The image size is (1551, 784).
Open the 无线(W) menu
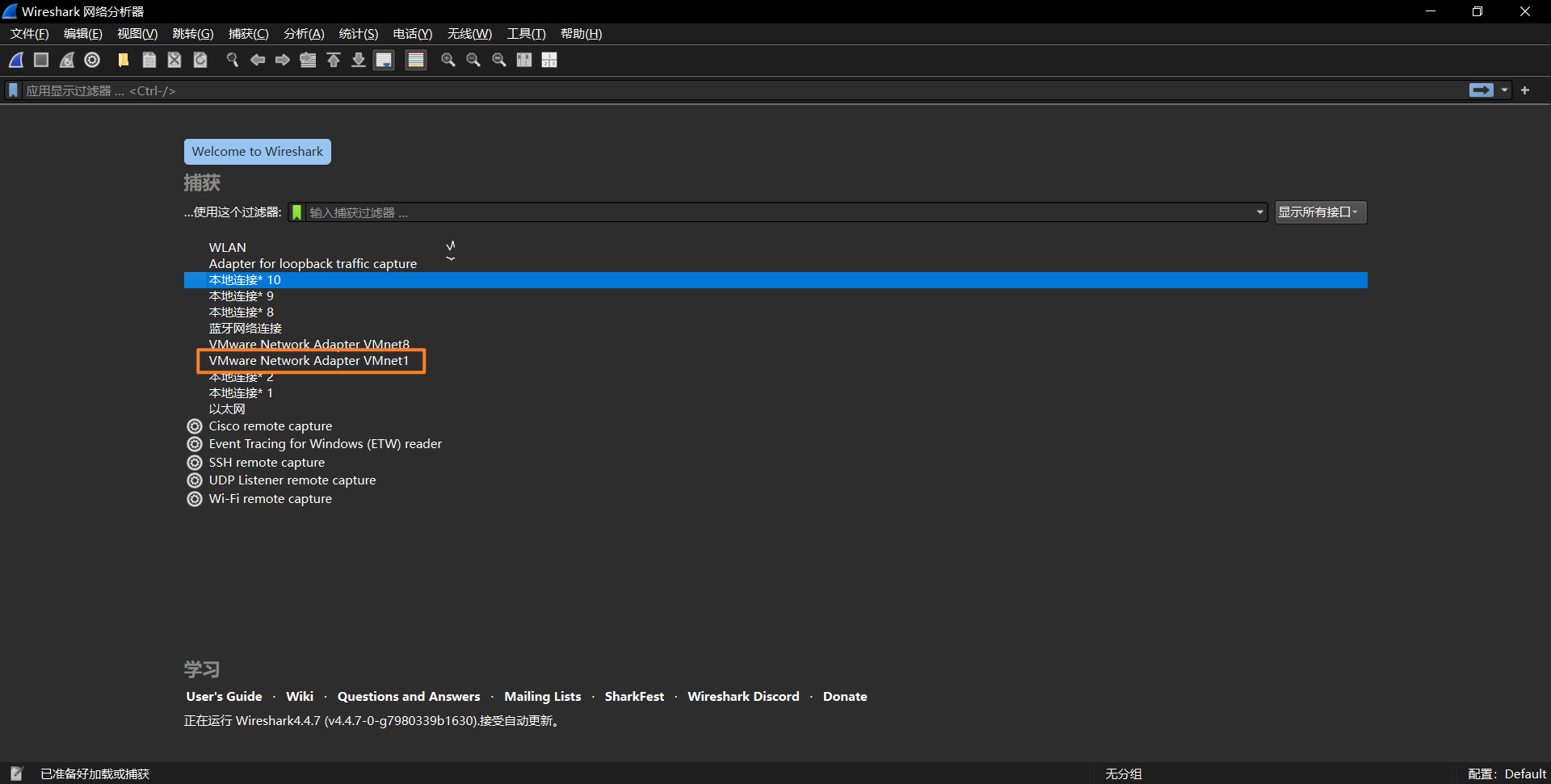click(469, 34)
